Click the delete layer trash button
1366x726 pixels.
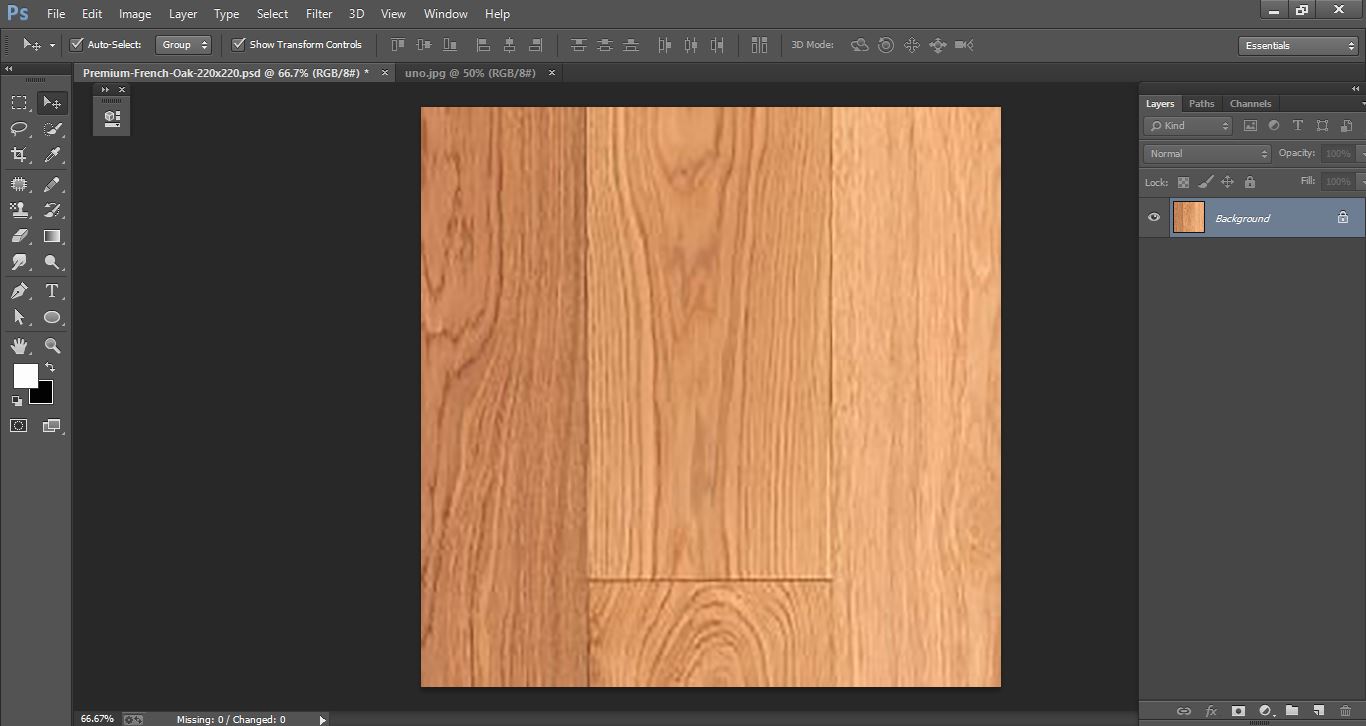pos(1347,711)
